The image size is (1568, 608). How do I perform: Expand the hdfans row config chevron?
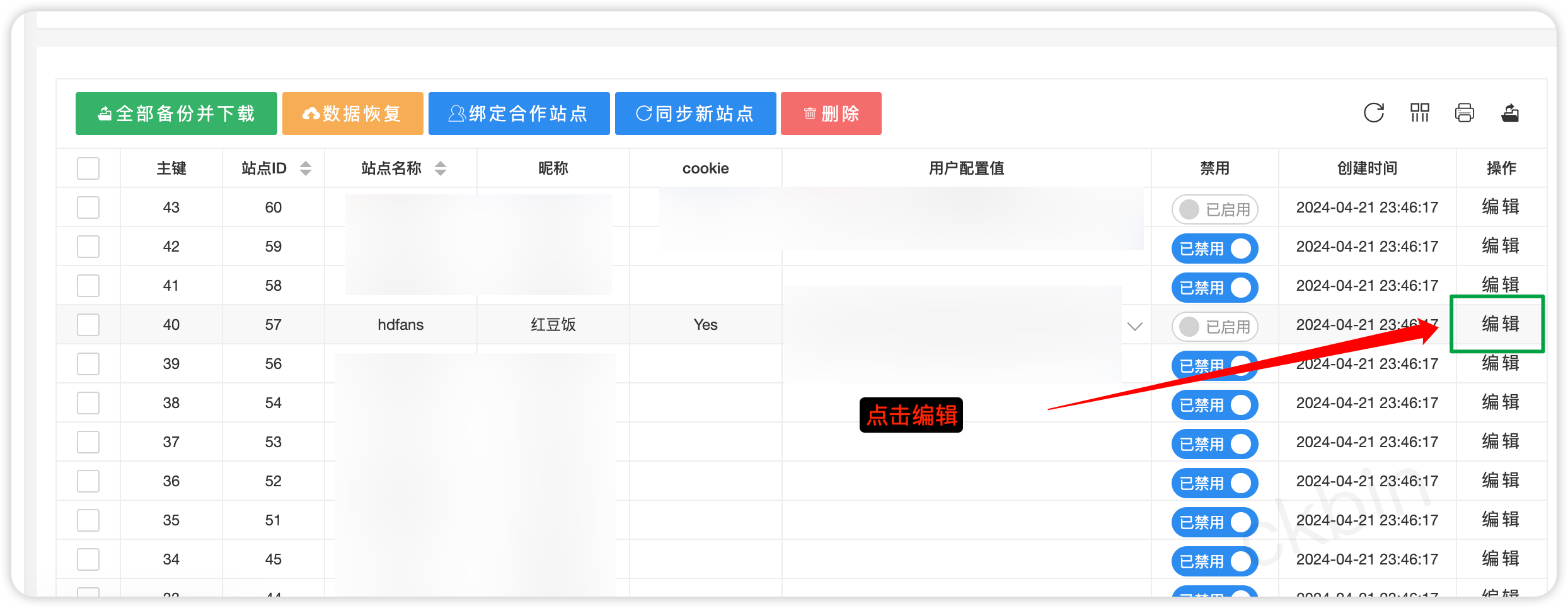tap(1135, 326)
